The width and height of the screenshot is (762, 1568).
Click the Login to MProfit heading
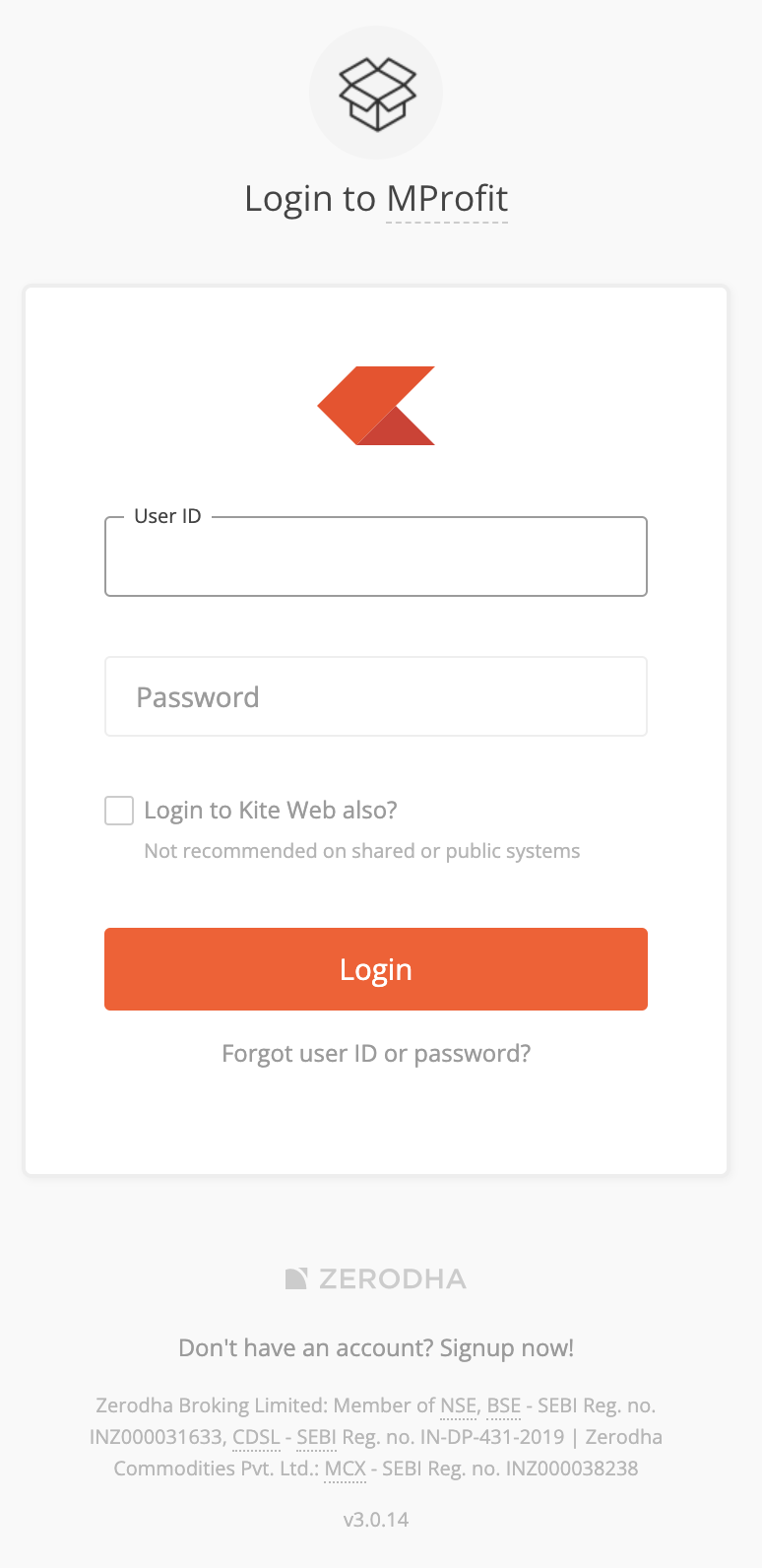(x=376, y=199)
